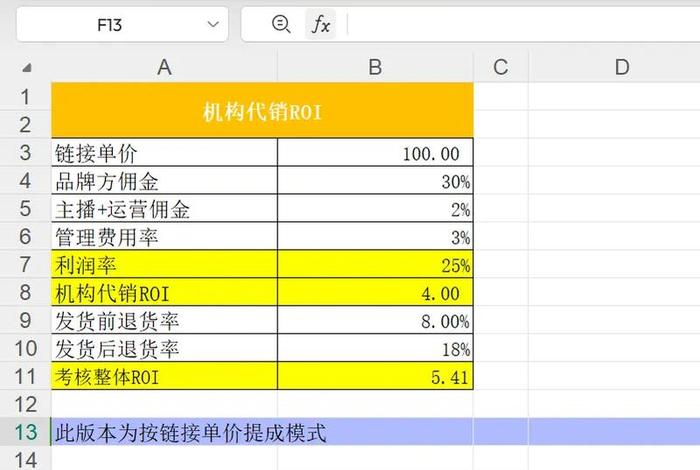Select row 9 header
The height and width of the screenshot is (470, 700).
click(x=25, y=320)
